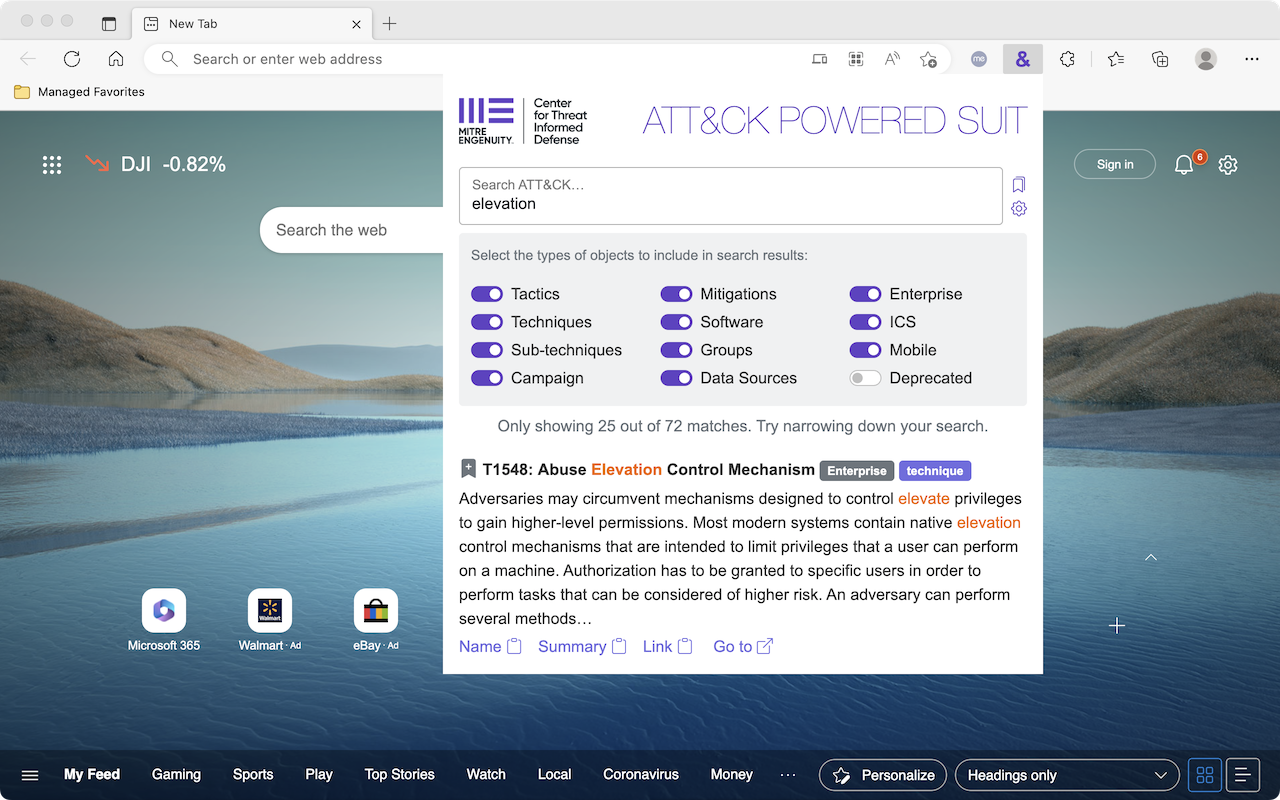This screenshot has width=1280, height=800.
Task: Open the Collections icon in toolbar
Action: (x=1160, y=59)
